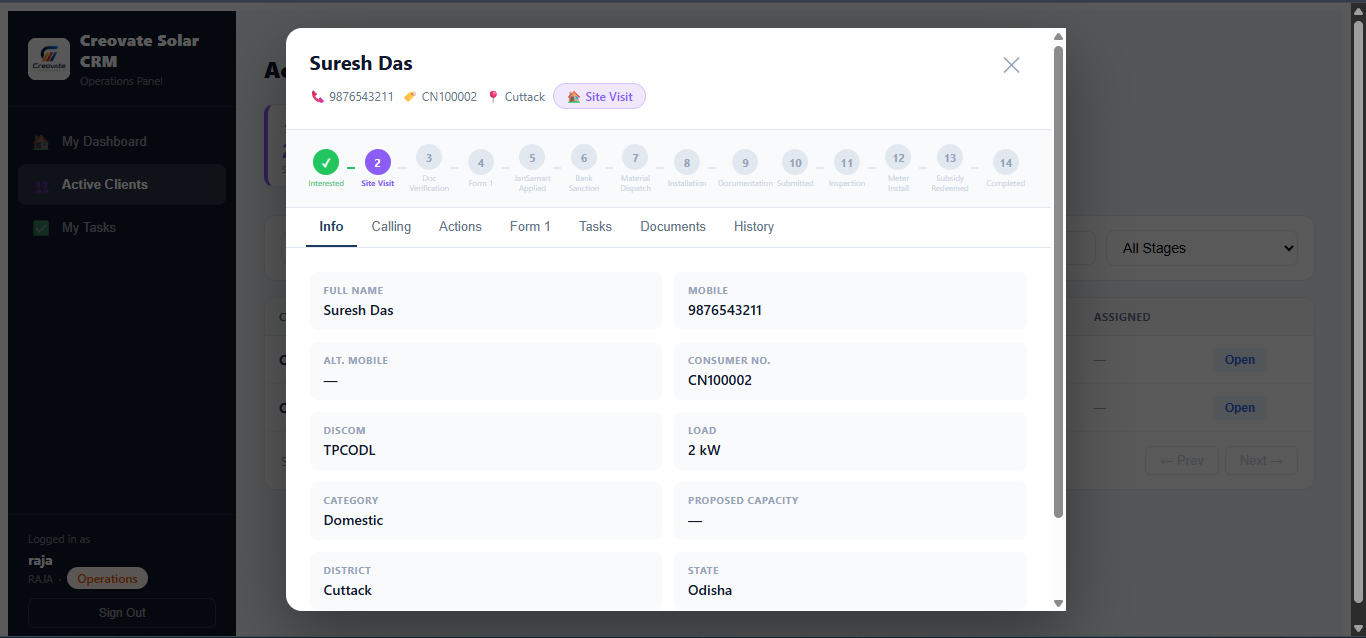Screen dimensions: 1366x638
Task: Select step 13 Subsidy Redeemed circle
Action: pyautogui.click(x=950, y=157)
